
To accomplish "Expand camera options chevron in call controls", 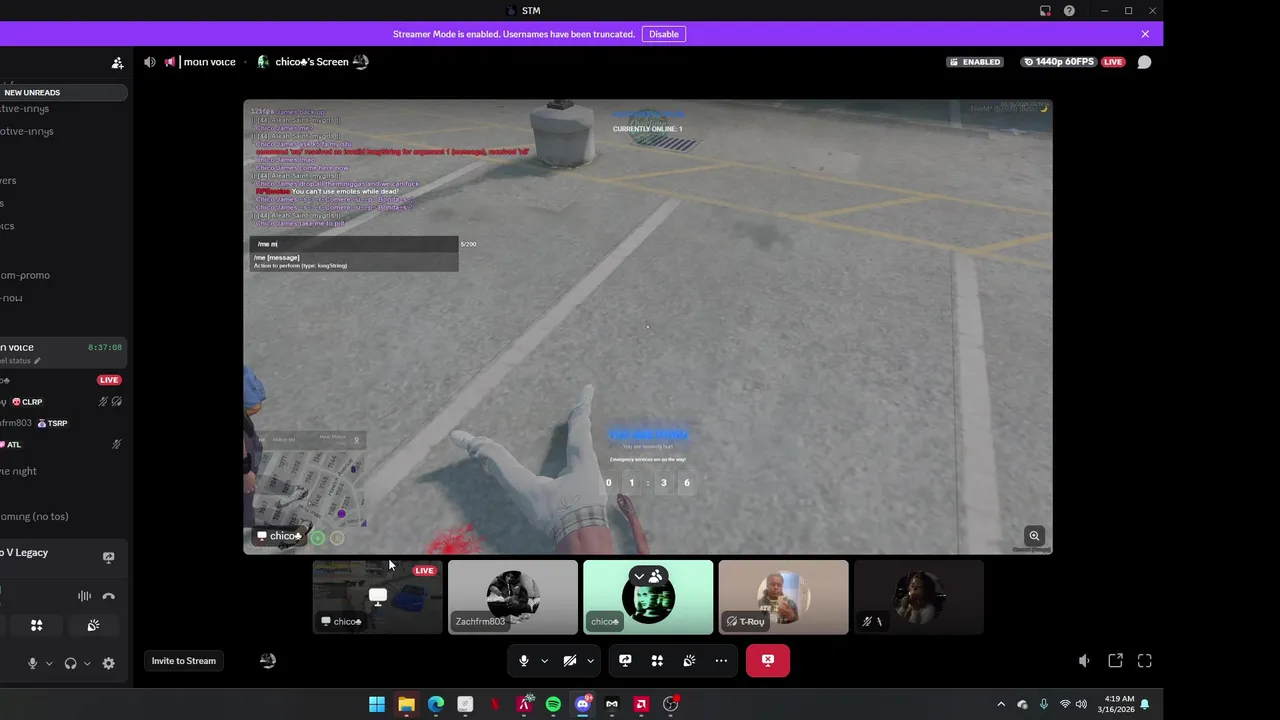I will 590,661.
